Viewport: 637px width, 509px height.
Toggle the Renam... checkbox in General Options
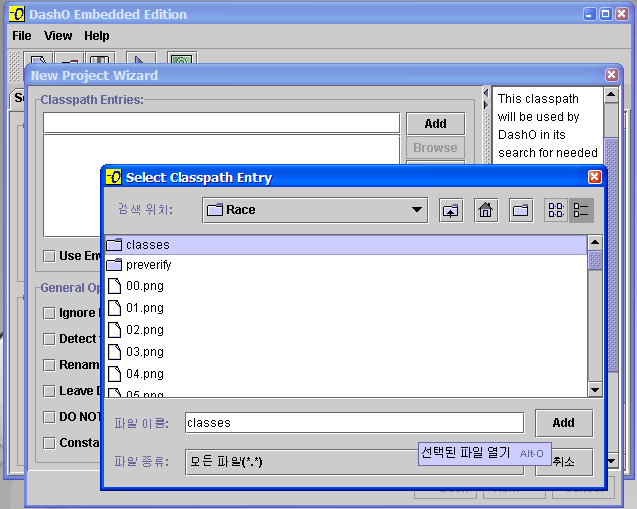[49, 365]
